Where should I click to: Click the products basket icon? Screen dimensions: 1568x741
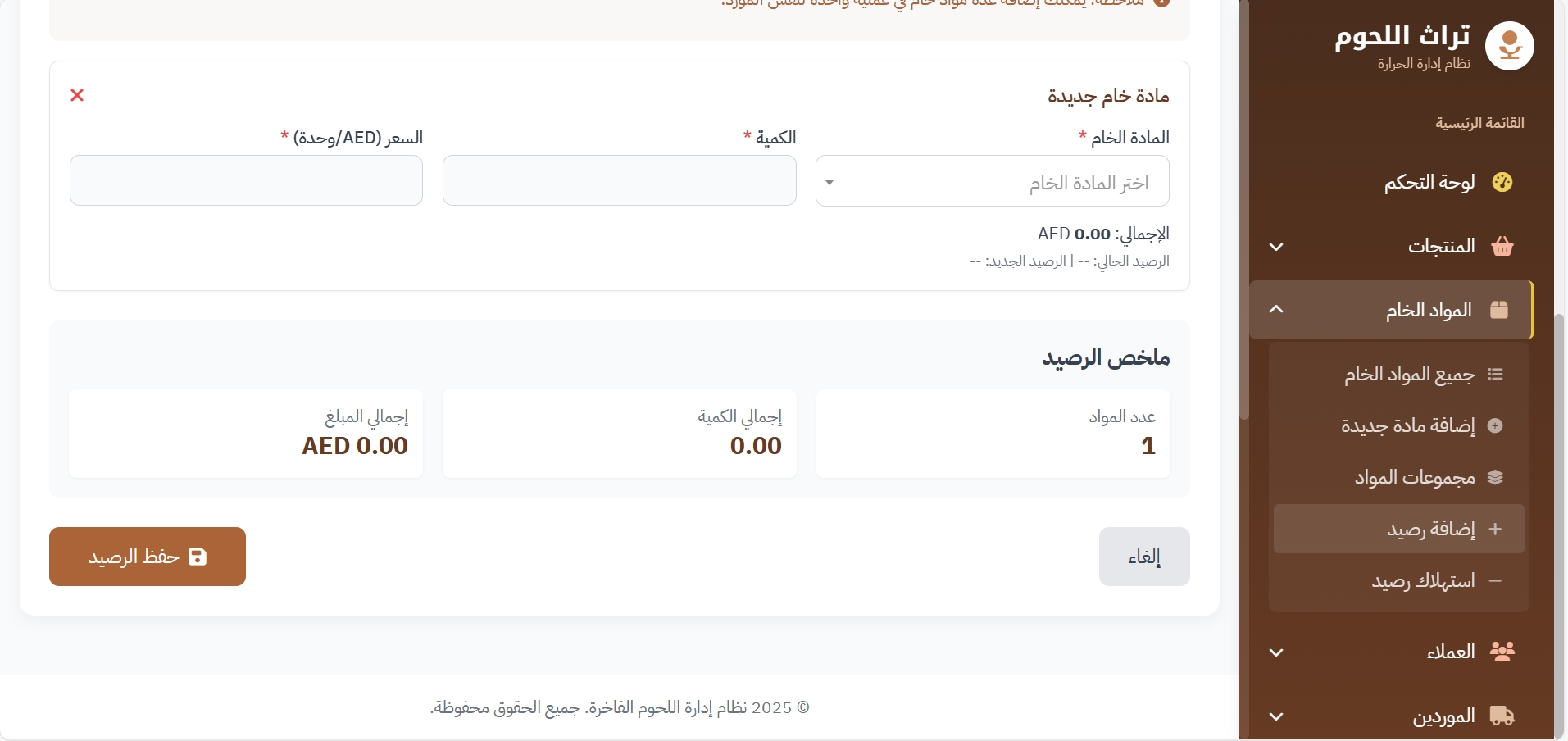[x=1502, y=246]
